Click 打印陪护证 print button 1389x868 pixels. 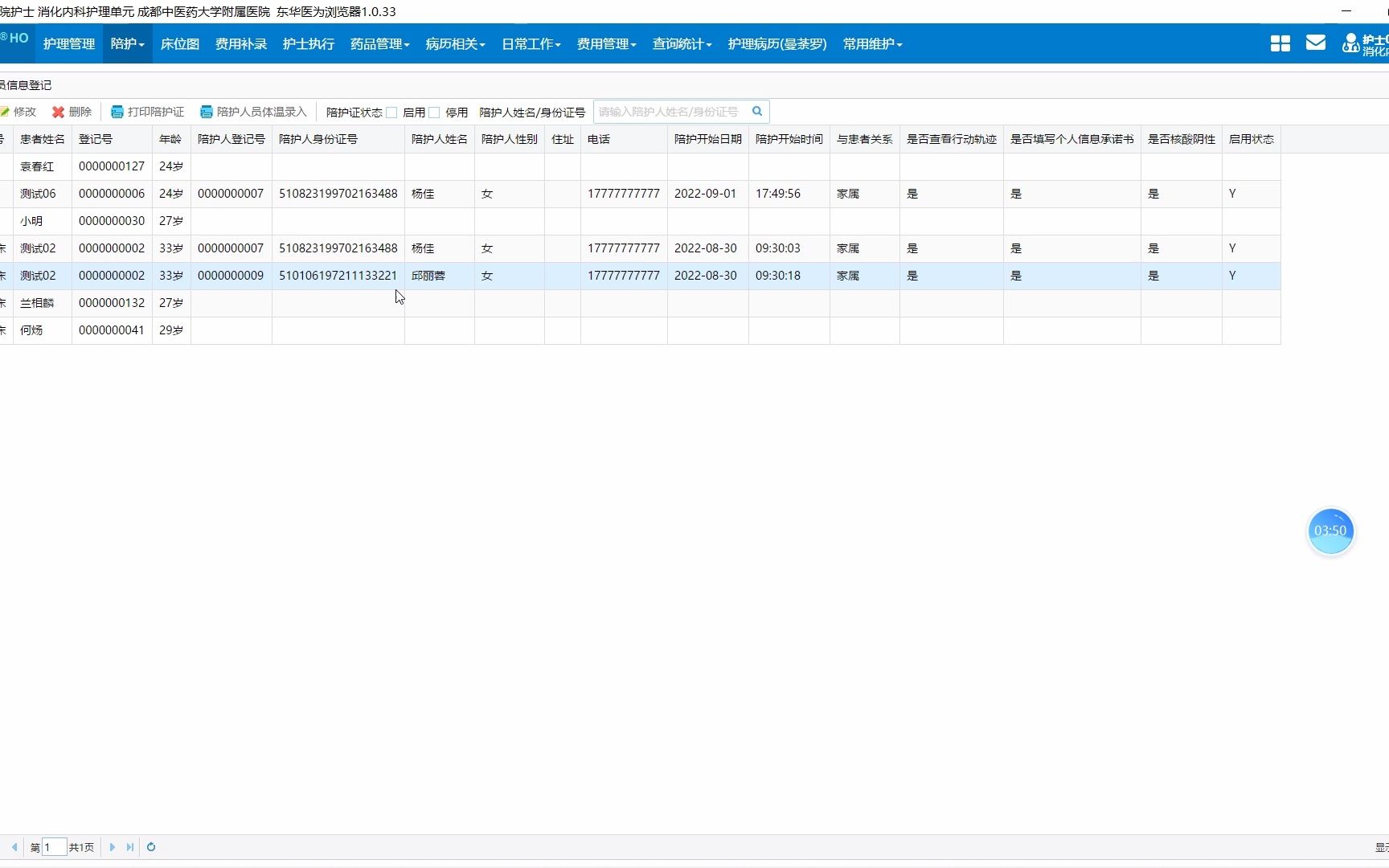(x=148, y=112)
